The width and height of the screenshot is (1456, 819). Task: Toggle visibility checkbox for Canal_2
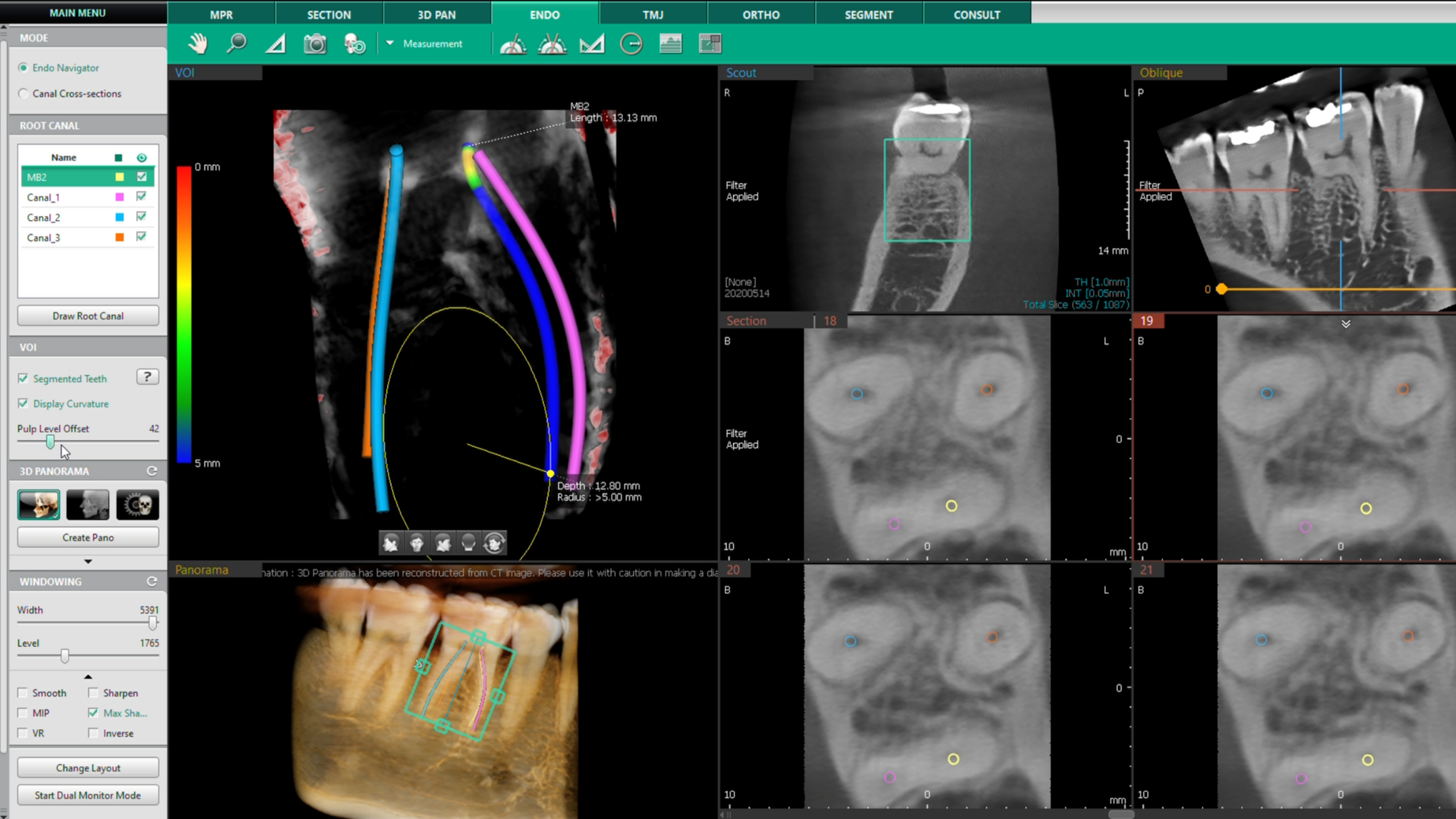(x=142, y=217)
